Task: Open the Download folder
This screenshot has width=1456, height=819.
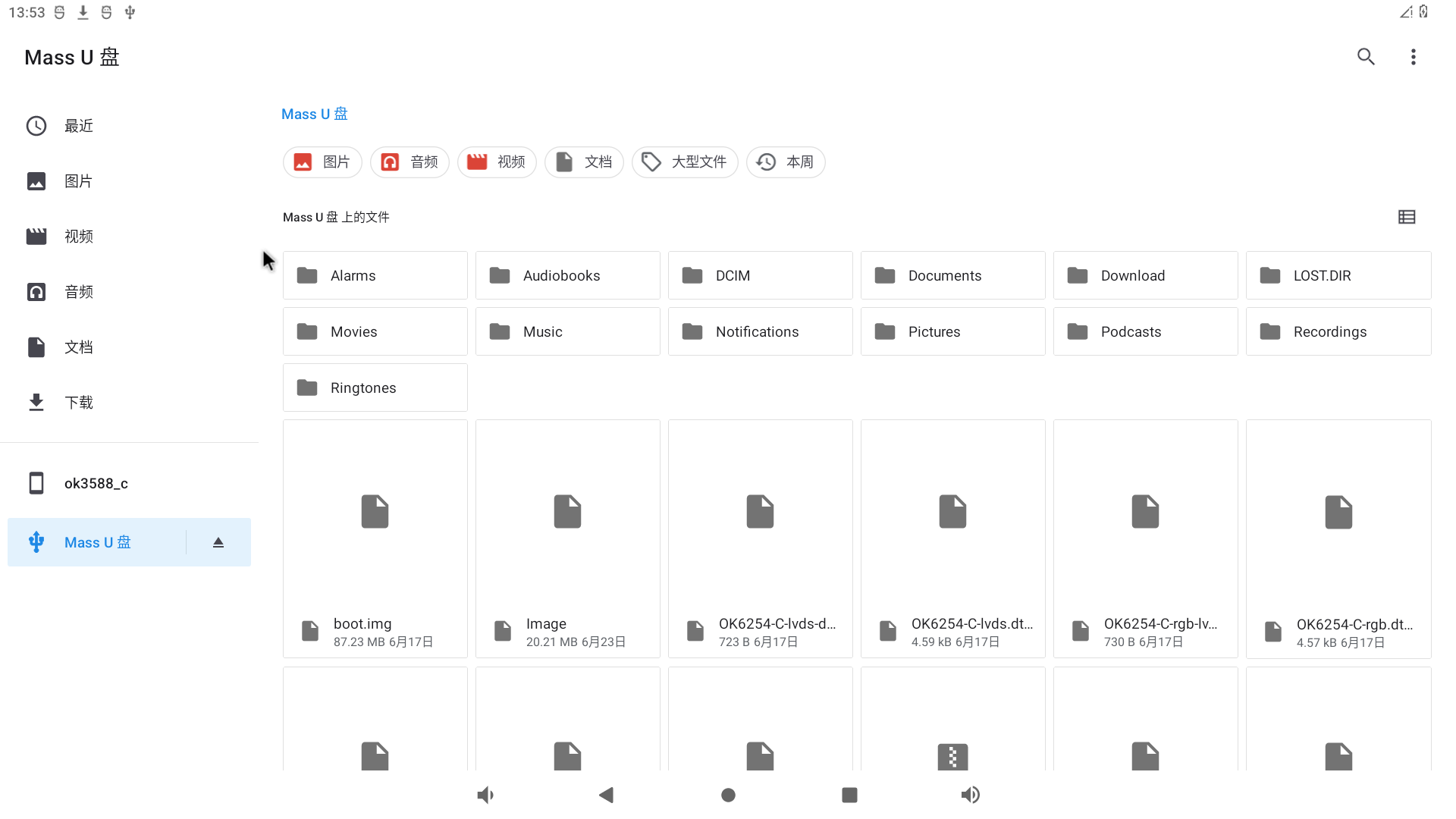Action: pos(1146,275)
